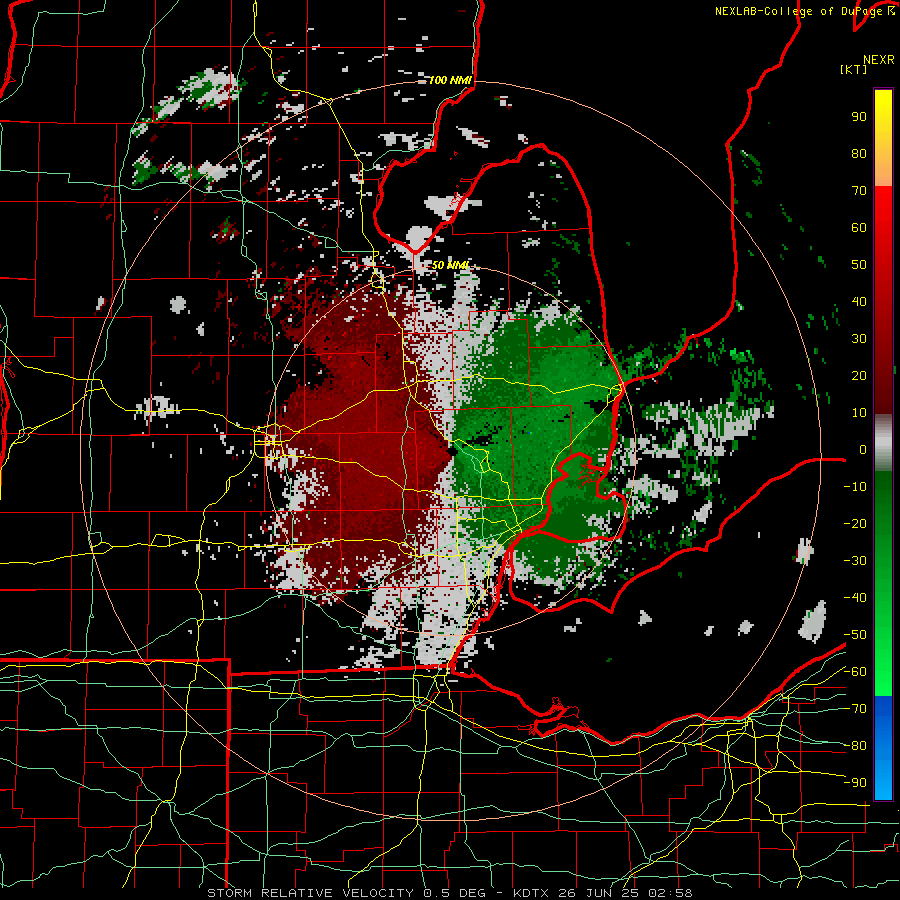Viewport: 900px width, 900px height.
Task: Click the [KT] units label
Action: pos(854,69)
